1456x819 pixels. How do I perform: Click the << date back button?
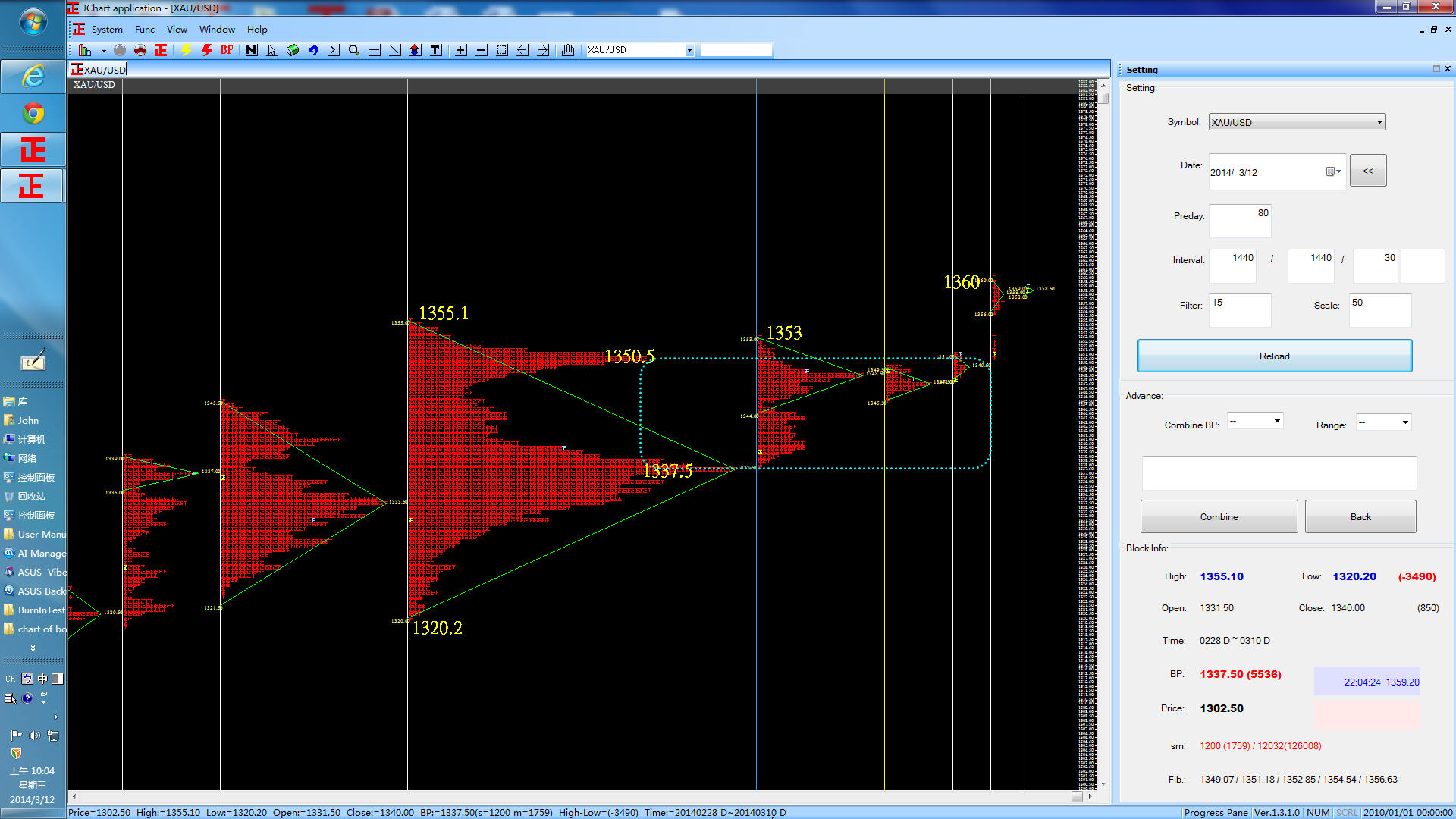tap(1368, 171)
